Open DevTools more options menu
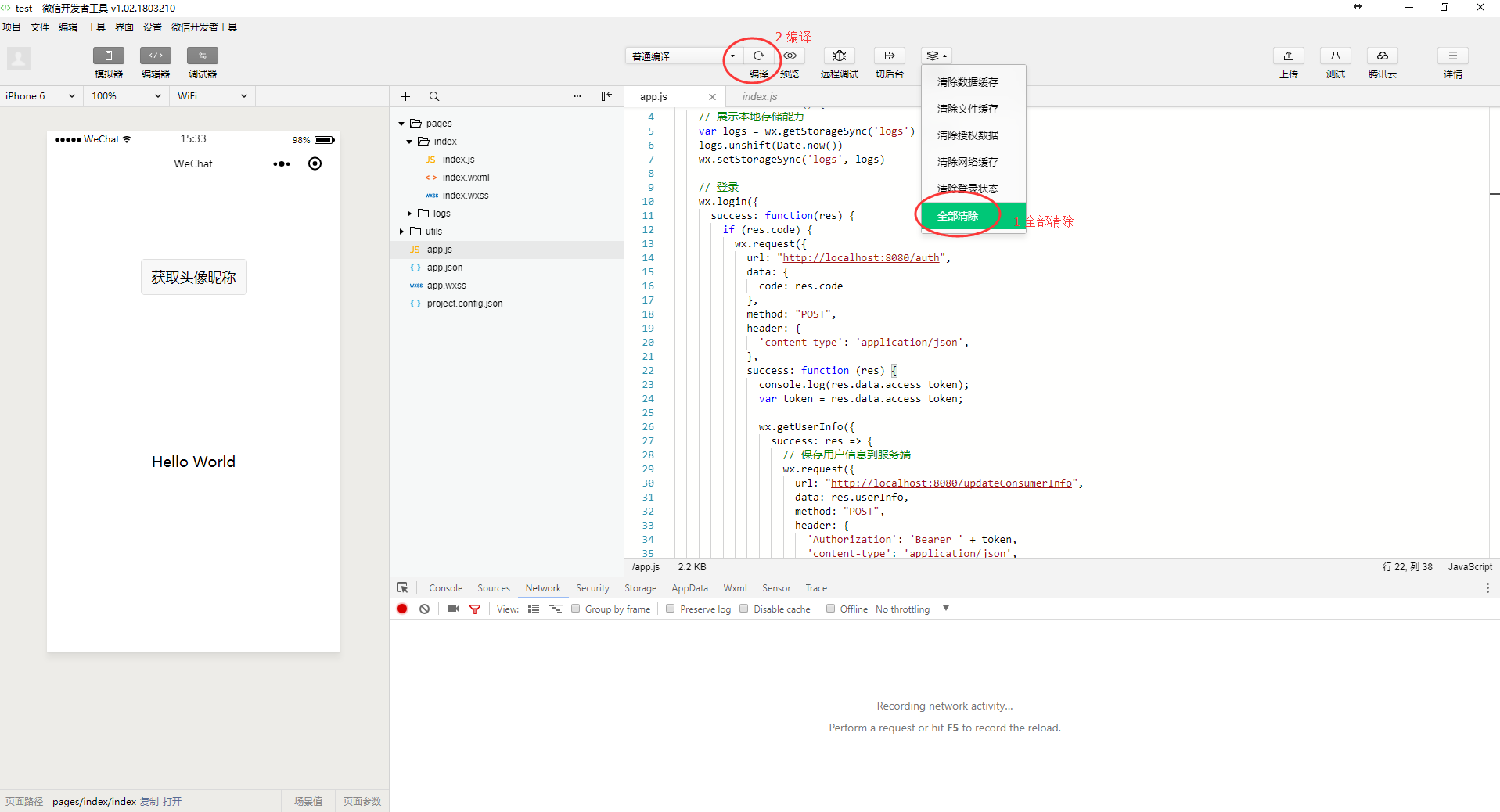Viewport: 1500px width, 812px height. 1487,587
